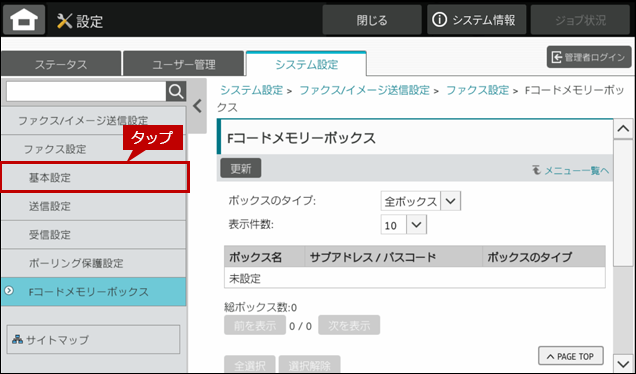Open ポーリング保護設定 menu item
The width and height of the screenshot is (636, 374).
94,263
